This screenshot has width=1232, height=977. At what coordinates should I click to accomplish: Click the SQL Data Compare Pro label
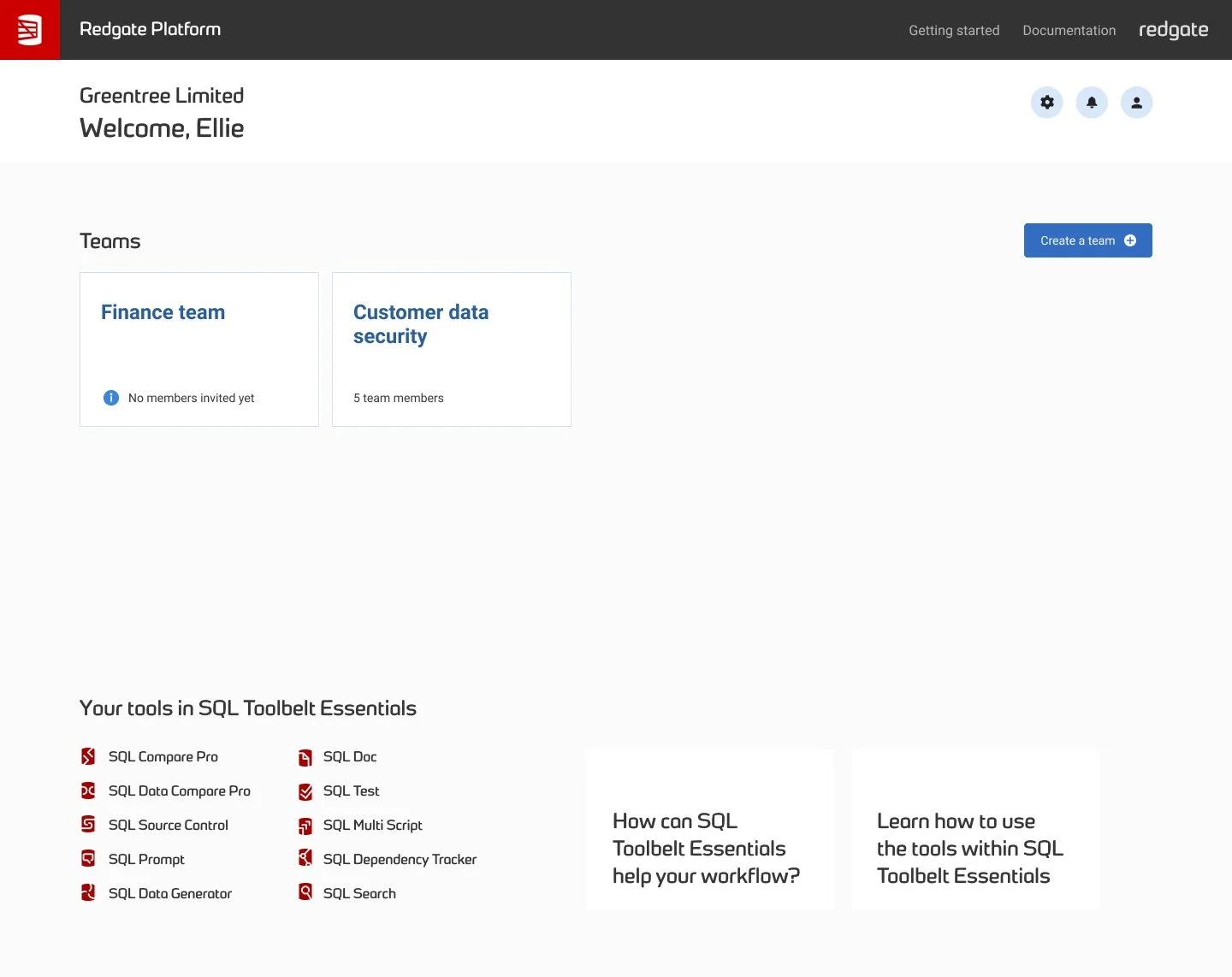(180, 790)
